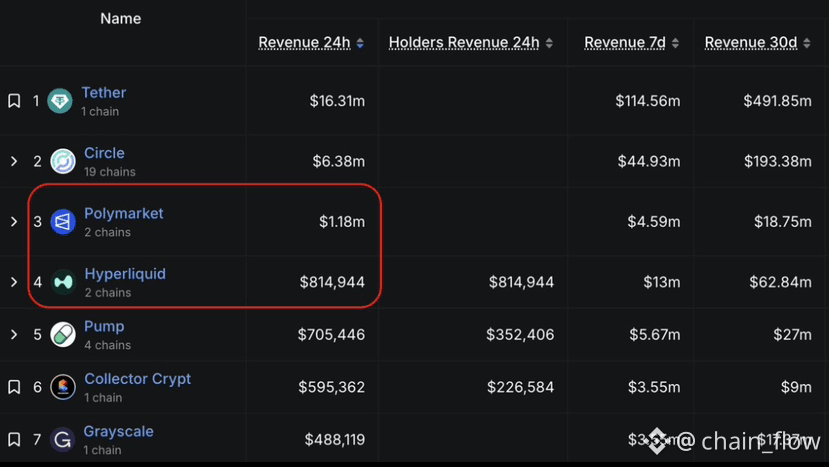The width and height of the screenshot is (829, 467).
Task: Open the Pump protocol link
Action: (104, 326)
